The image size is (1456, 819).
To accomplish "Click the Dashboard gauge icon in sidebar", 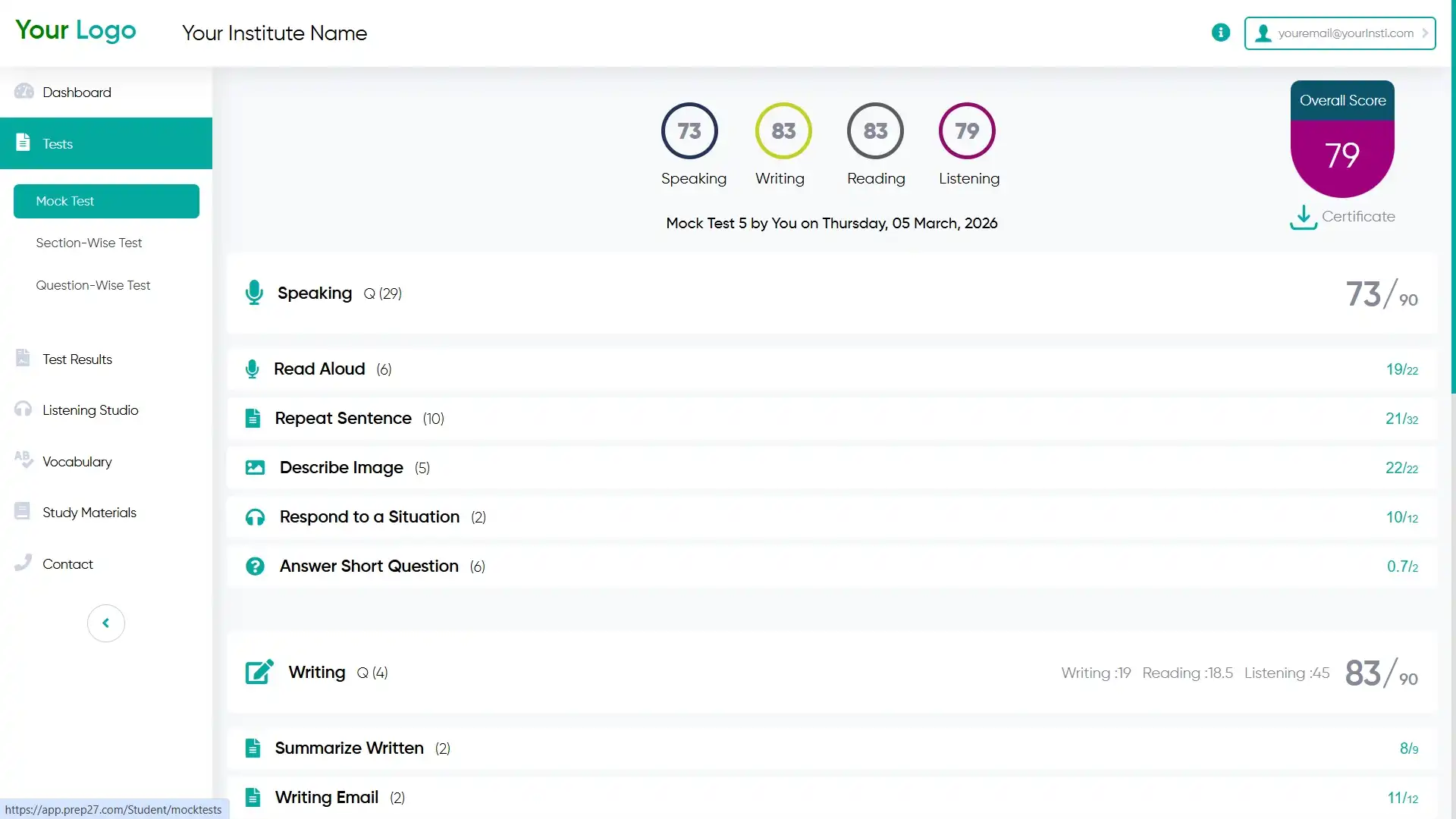I will 24,92.
